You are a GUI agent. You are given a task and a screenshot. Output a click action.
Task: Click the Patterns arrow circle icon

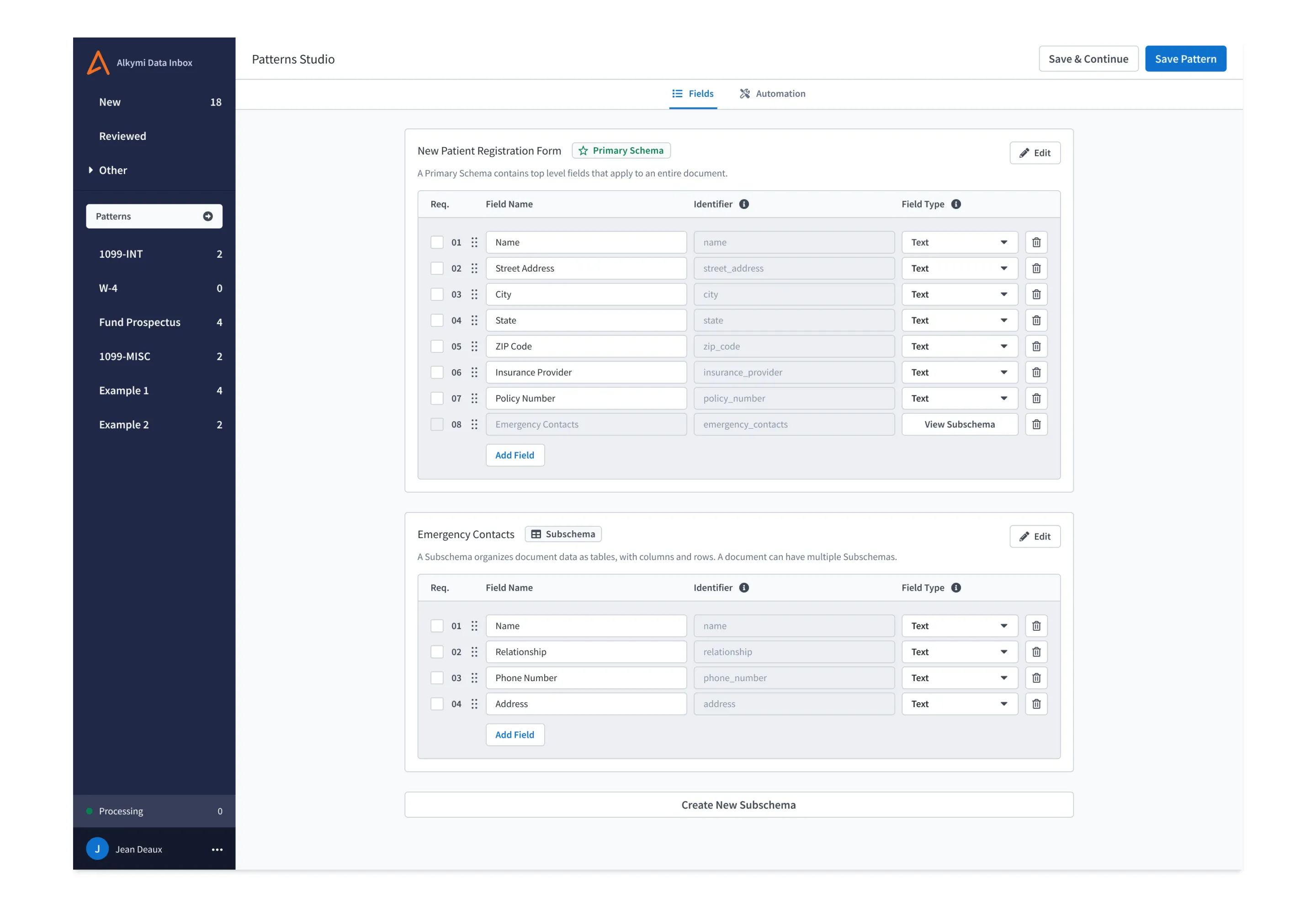pos(208,216)
